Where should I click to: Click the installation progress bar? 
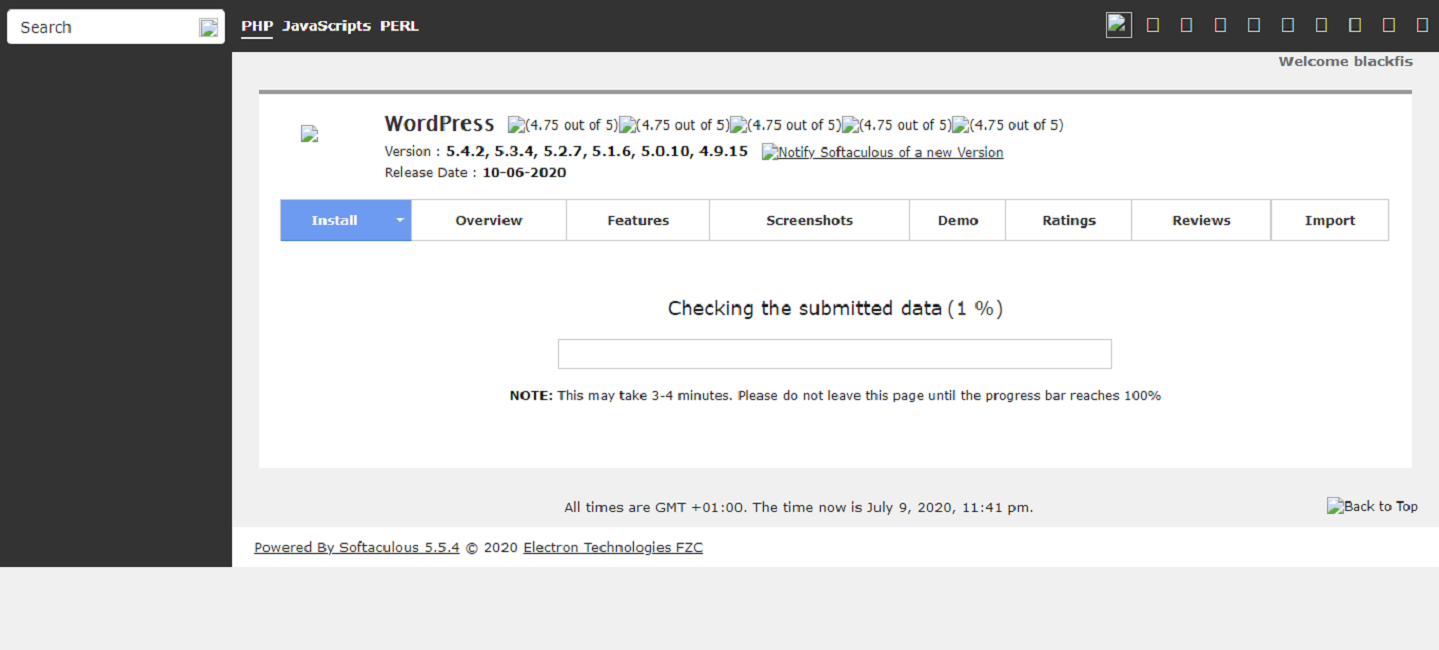(834, 354)
